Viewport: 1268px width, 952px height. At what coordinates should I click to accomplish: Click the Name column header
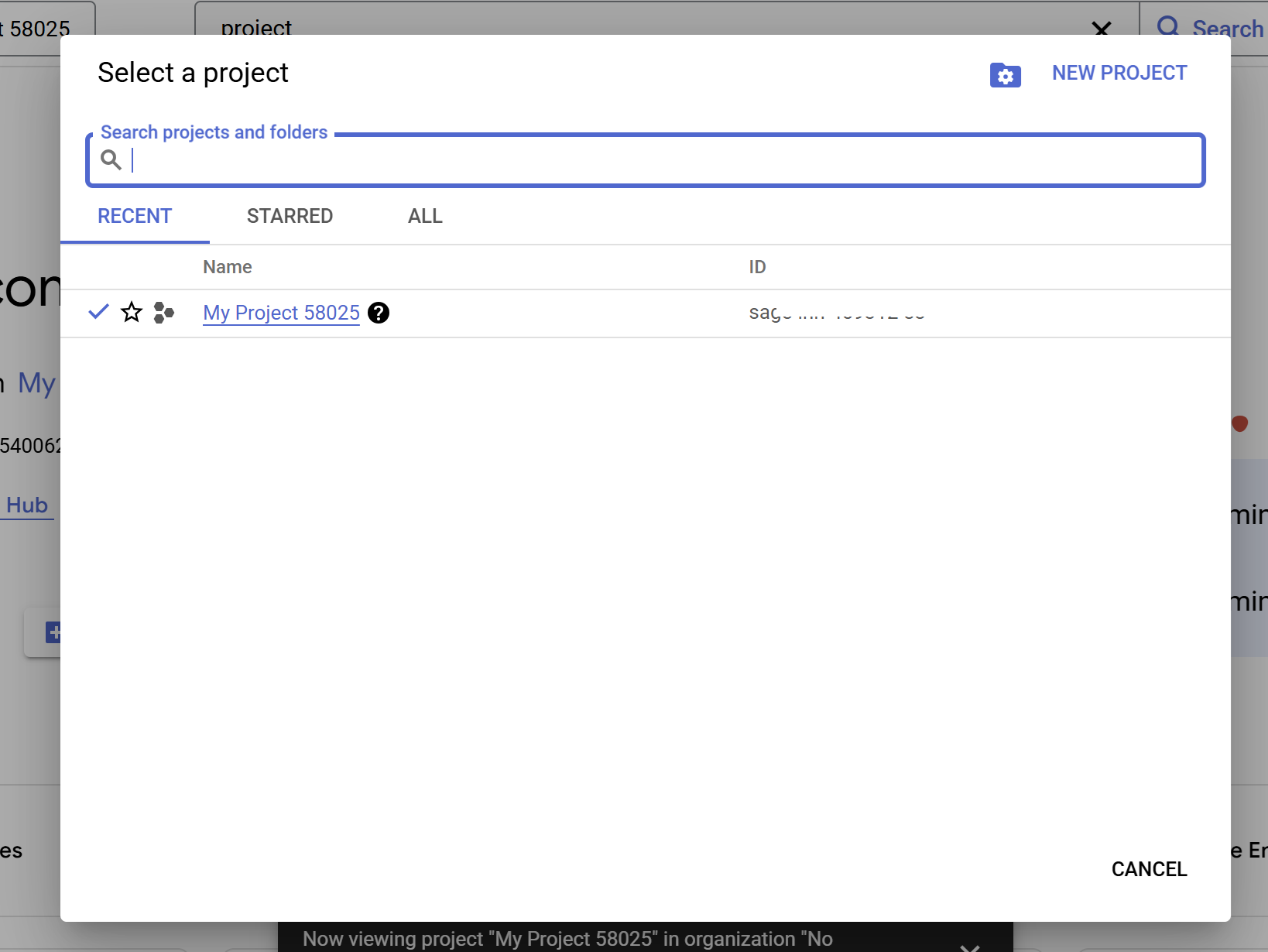point(227,267)
